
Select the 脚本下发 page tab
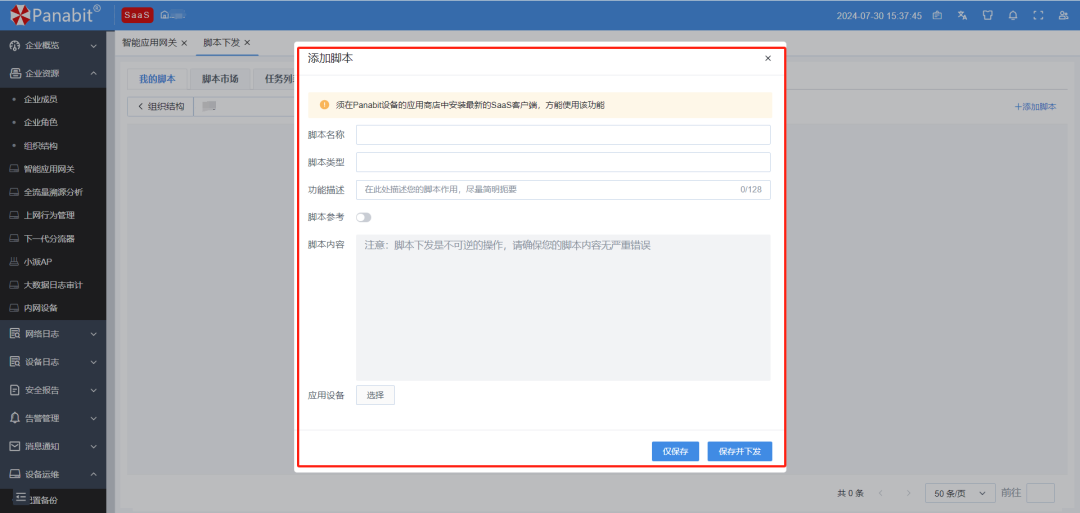(x=221, y=43)
